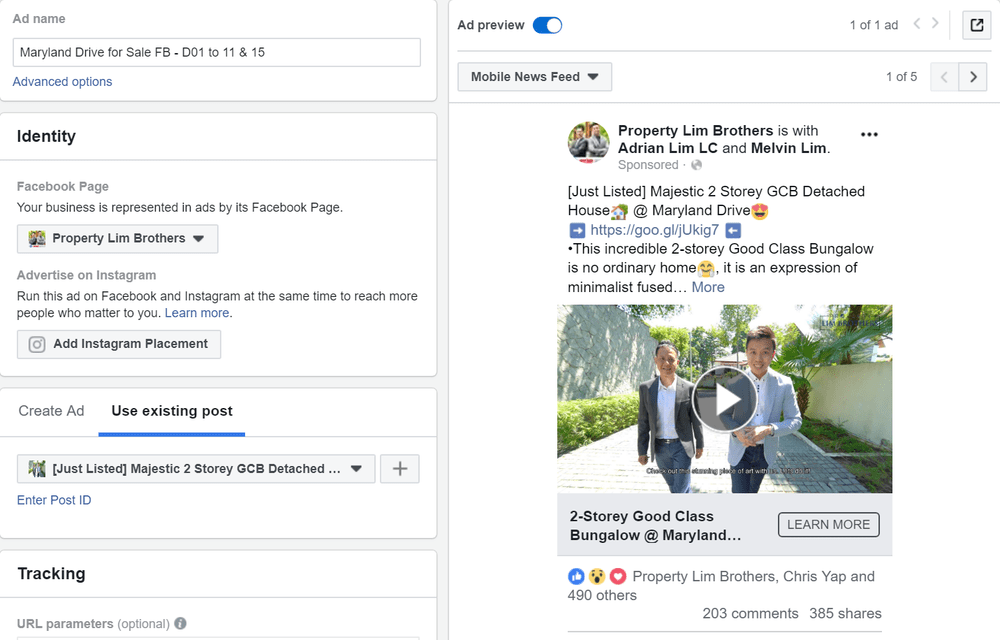1000x640 pixels.
Task: Open ad preview in new window icon
Action: point(976,26)
